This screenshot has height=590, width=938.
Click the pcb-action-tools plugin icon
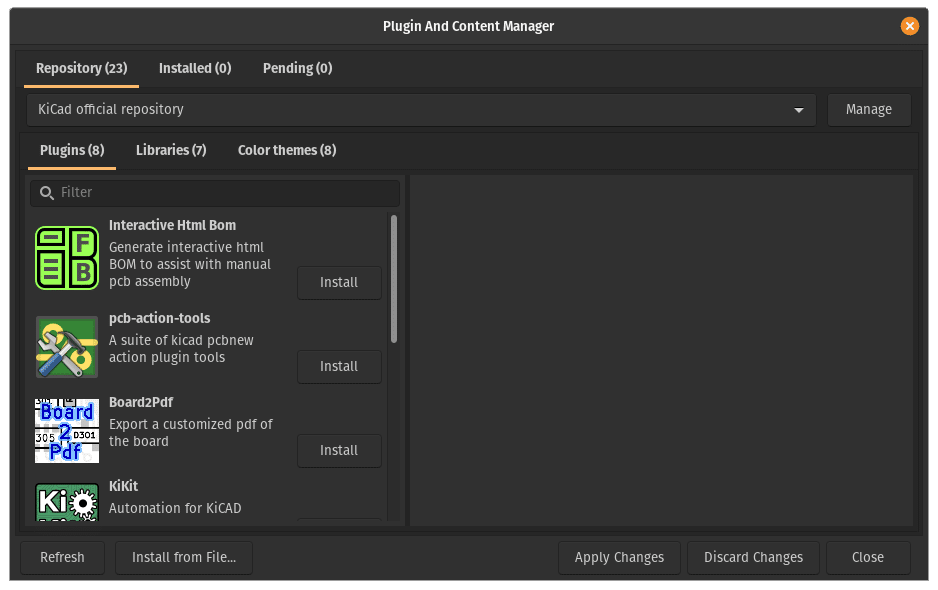pyautogui.click(x=67, y=347)
